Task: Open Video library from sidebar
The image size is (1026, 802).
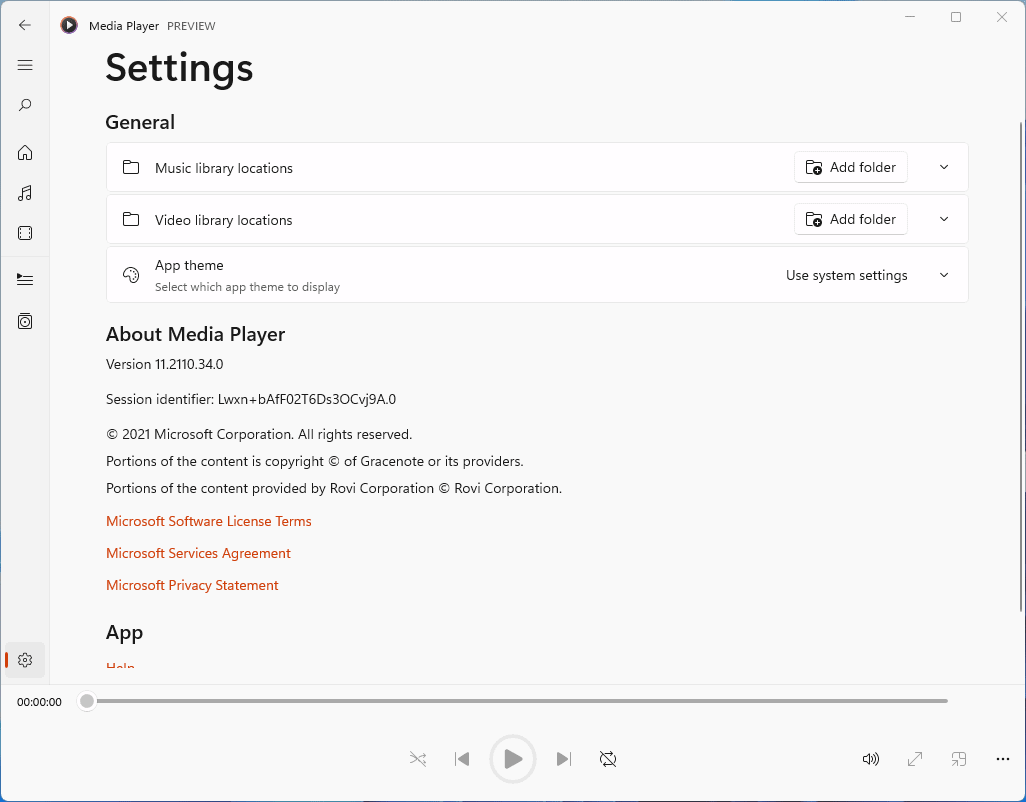Action: coord(25,233)
